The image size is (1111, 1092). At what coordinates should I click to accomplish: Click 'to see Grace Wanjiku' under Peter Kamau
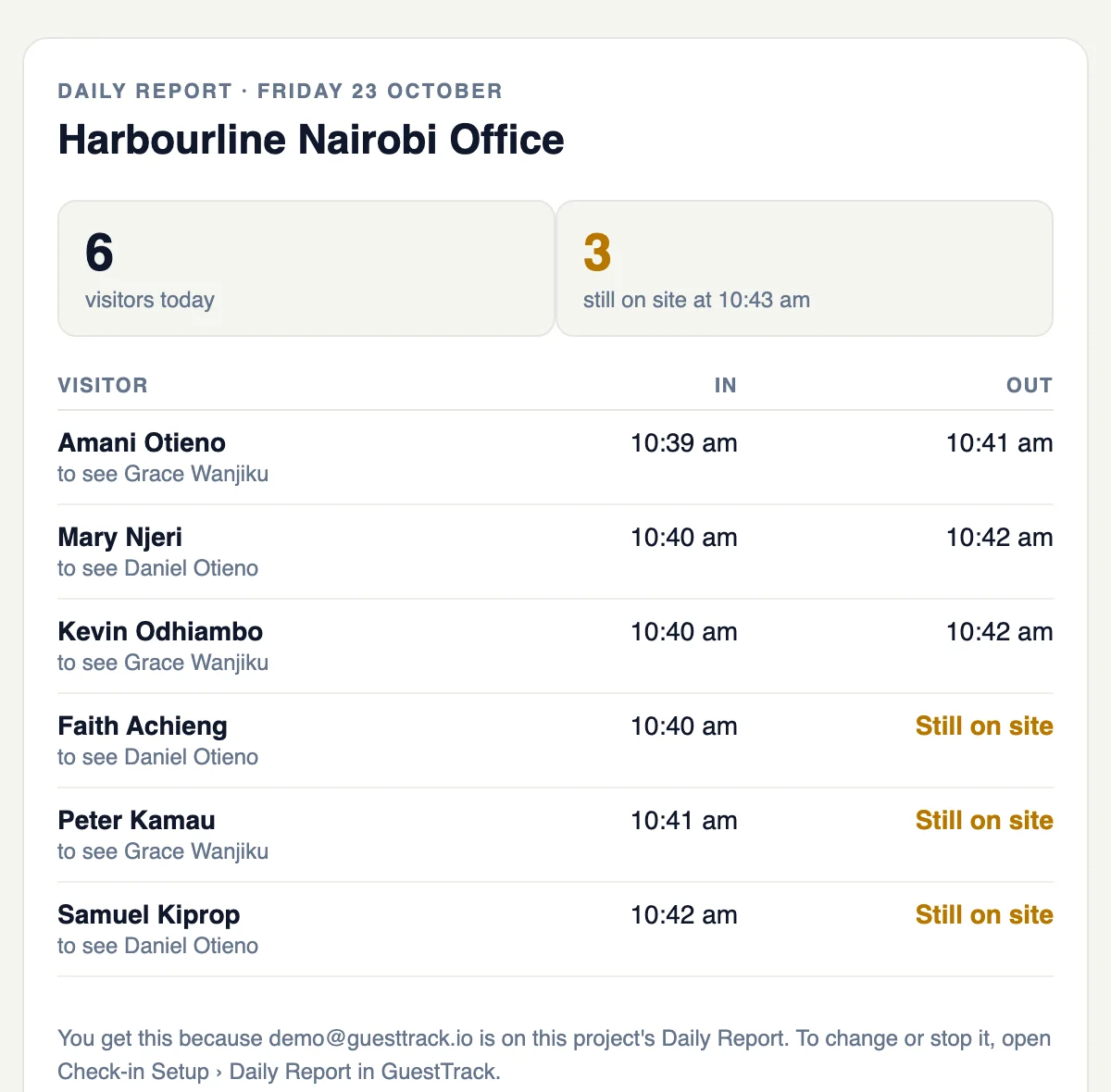163,851
